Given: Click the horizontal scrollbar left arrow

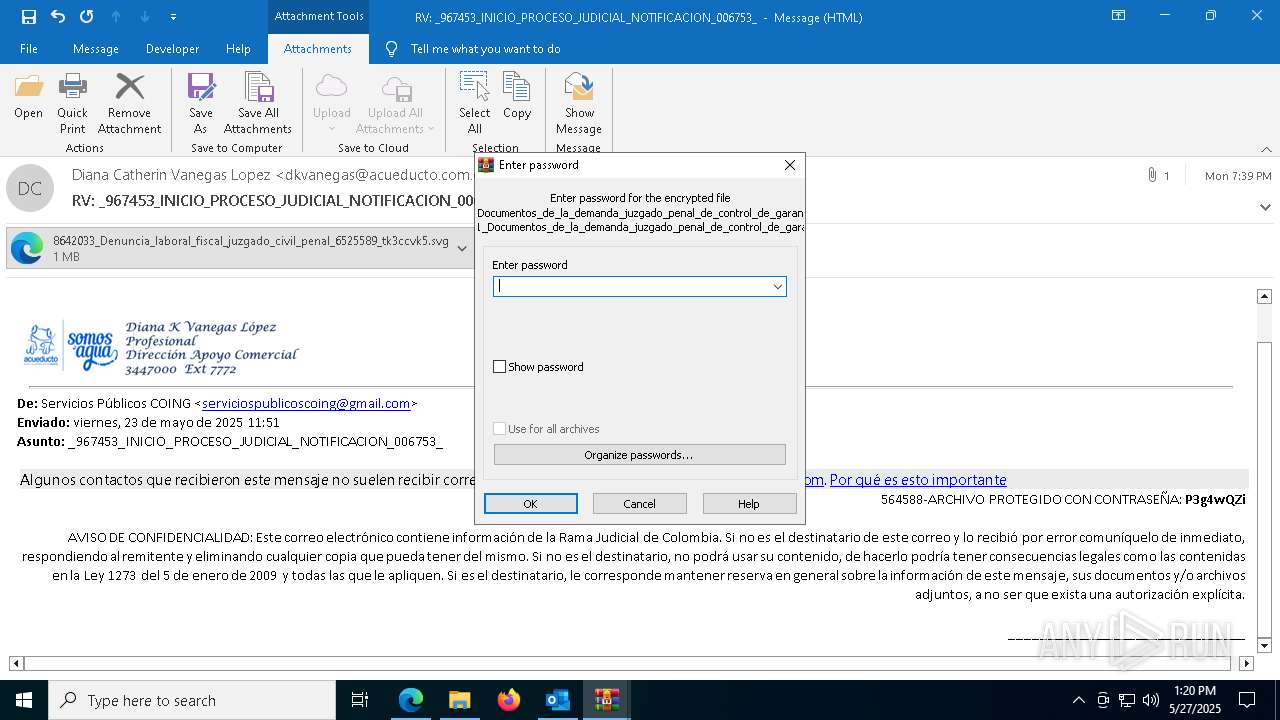Looking at the screenshot, I should click(16, 663).
